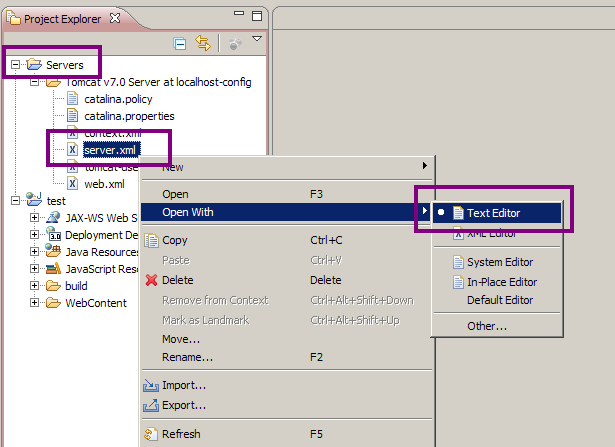The height and width of the screenshot is (447, 615).
Task: Collapse the Tomcat v7.0 Server config folder
Action: point(35,82)
